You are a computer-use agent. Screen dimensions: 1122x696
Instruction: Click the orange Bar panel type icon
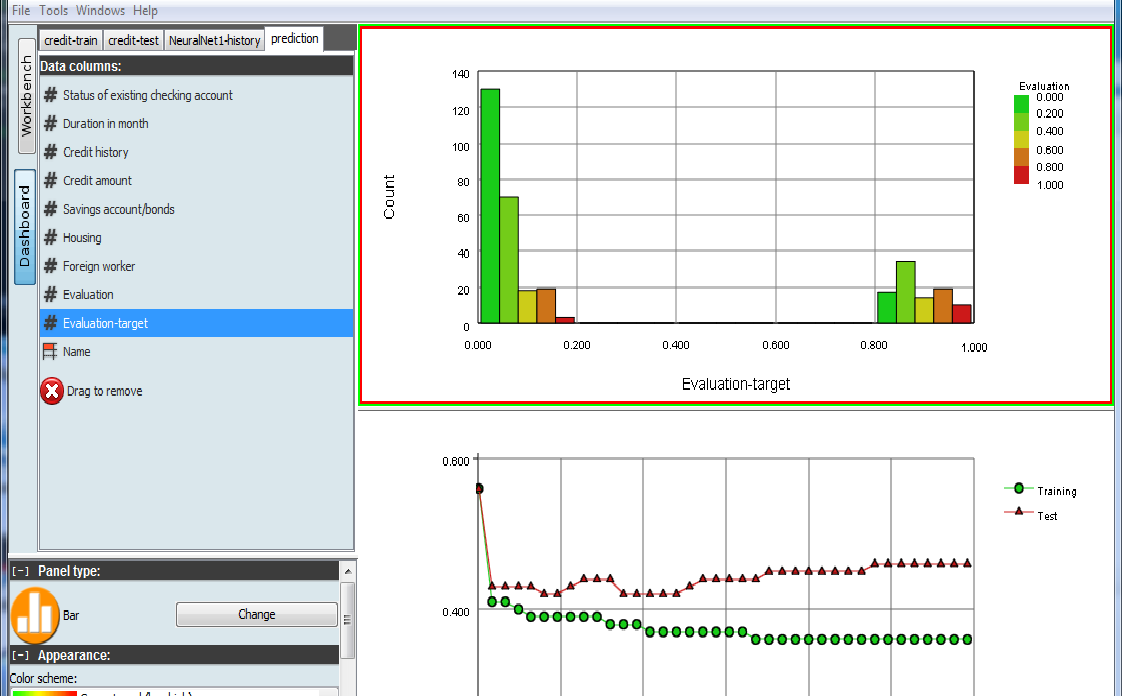(x=35, y=615)
